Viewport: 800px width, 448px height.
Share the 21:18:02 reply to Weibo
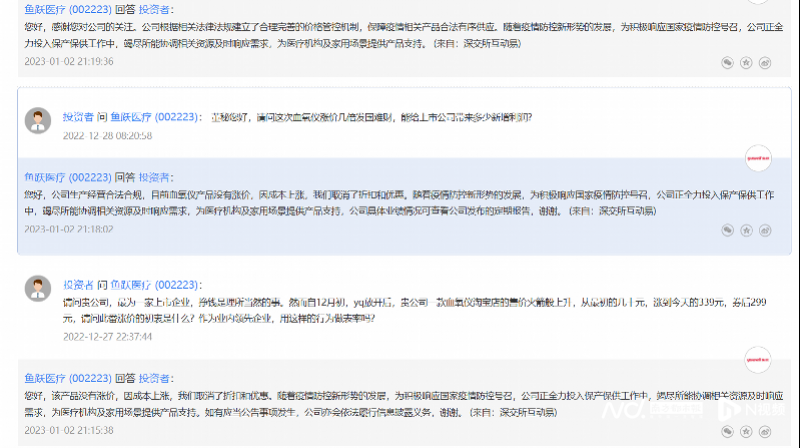click(764, 231)
